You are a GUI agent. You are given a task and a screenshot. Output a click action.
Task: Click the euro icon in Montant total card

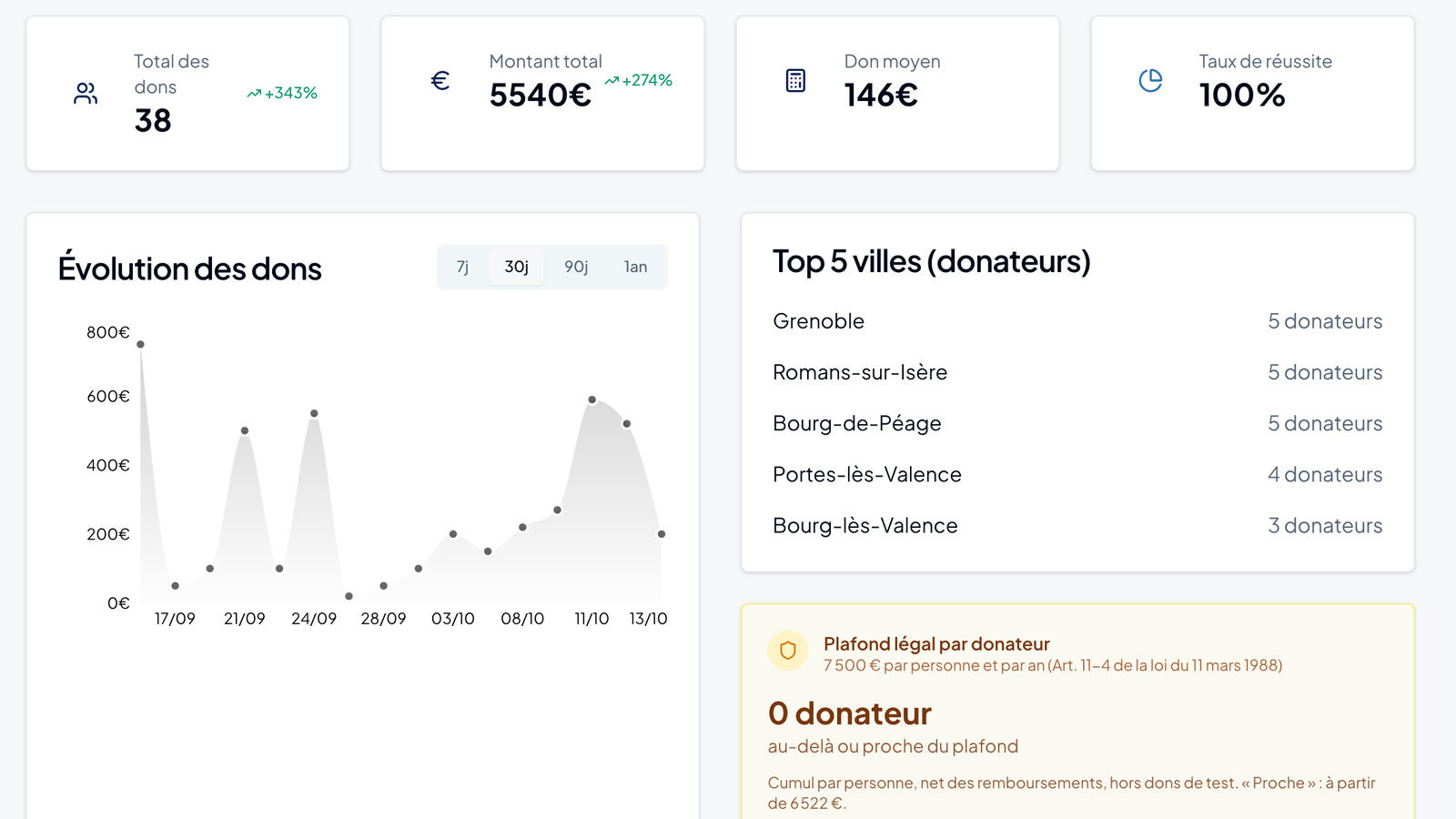point(440,80)
